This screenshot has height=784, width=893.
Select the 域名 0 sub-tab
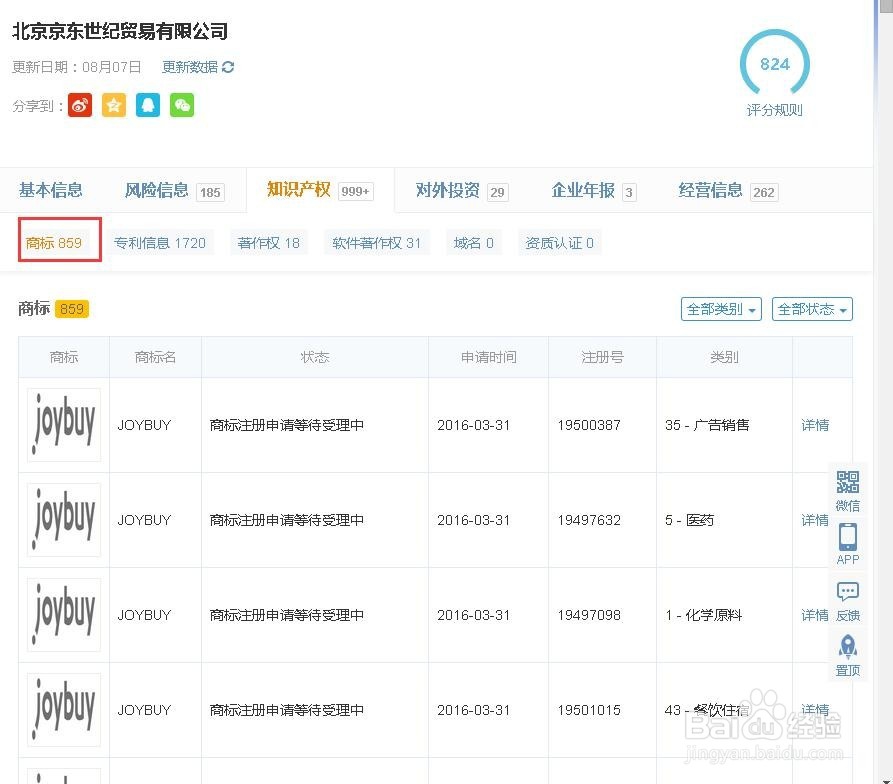pyautogui.click(x=473, y=243)
